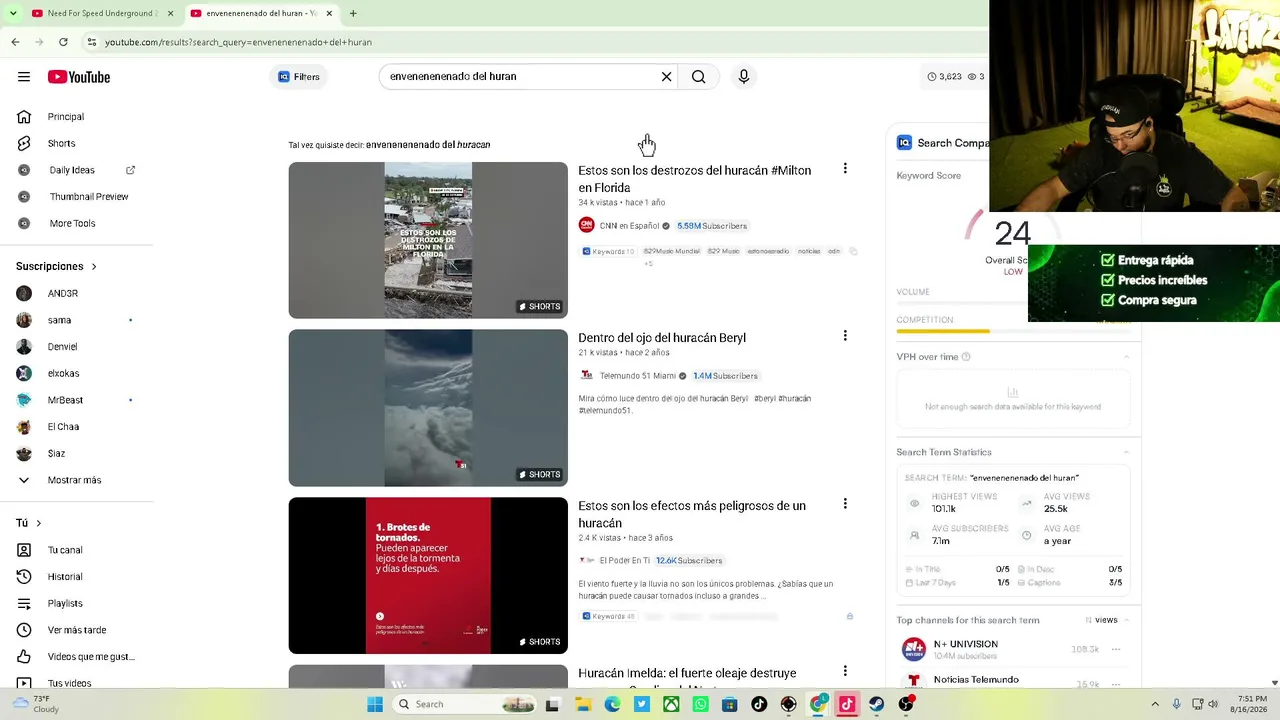Open Ver más tarde watch later list
Image resolution: width=1280 pixels, height=720 pixels.
point(77,630)
